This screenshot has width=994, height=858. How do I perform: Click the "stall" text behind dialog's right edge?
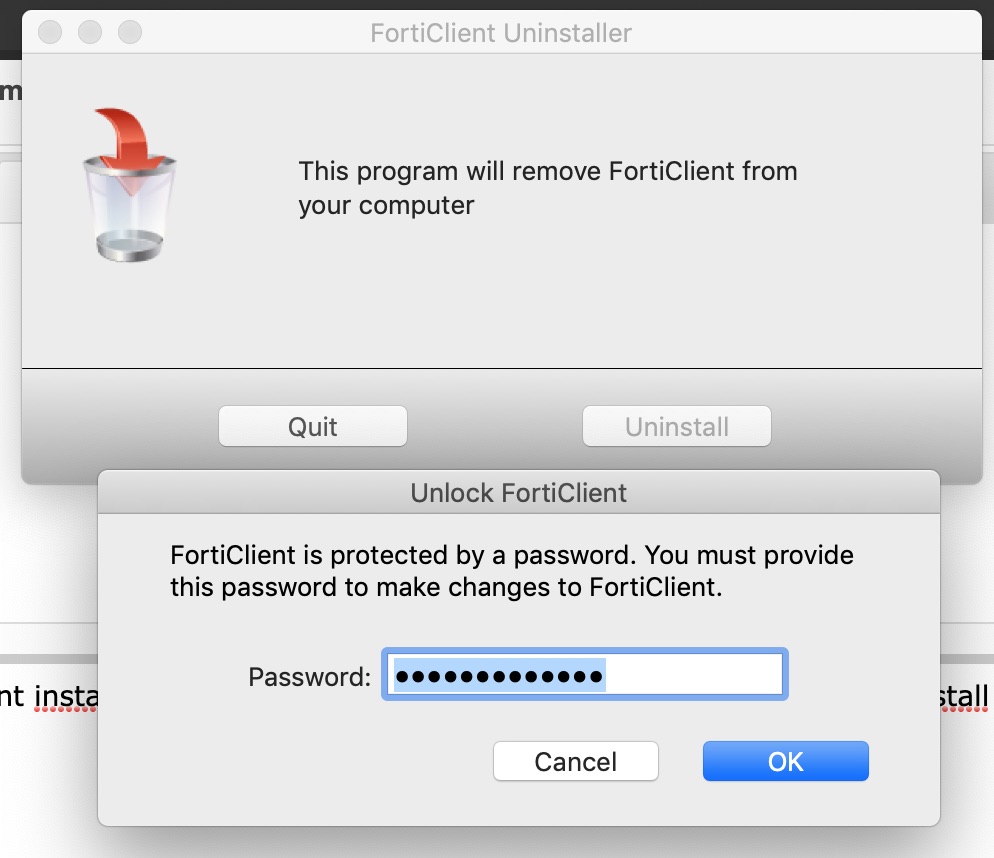click(964, 695)
